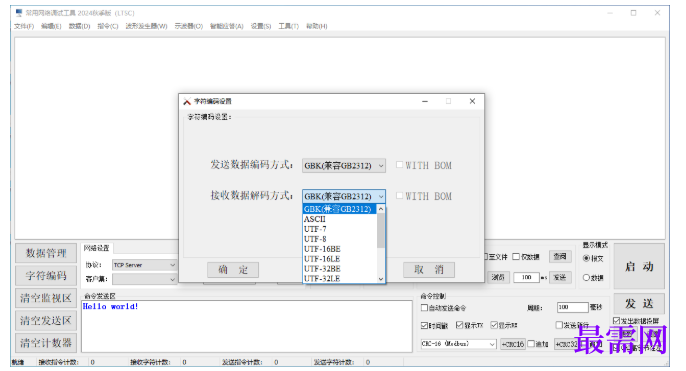The width and height of the screenshot is (686, 371).
Task: Open the 协议 dropdown showing TCP Server
Action: [x=144, y=265]
